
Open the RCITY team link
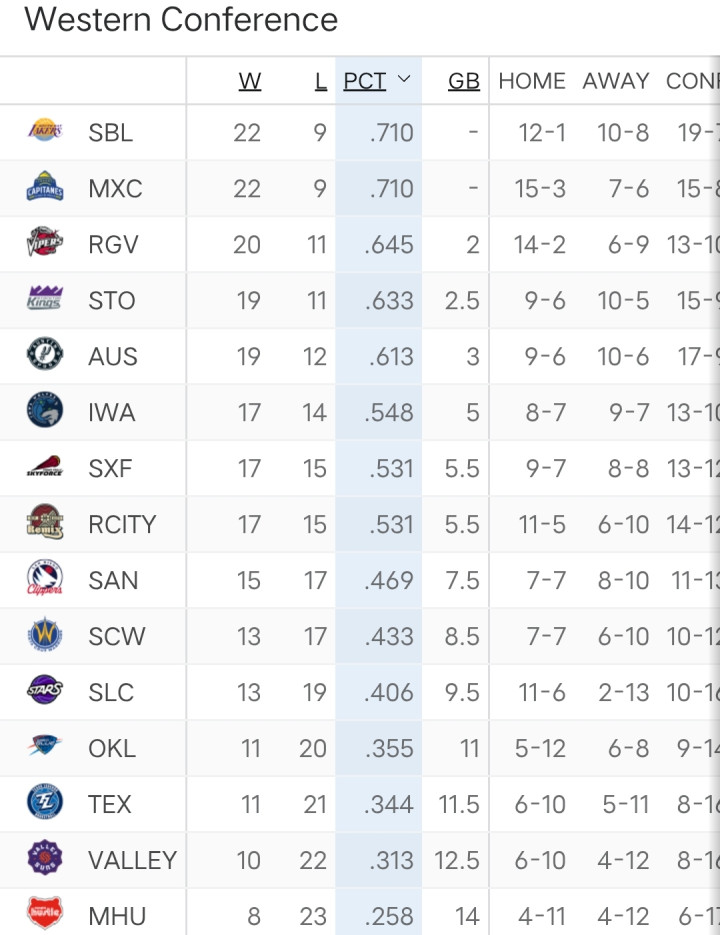pyautogui.click(x=121, y=524)
